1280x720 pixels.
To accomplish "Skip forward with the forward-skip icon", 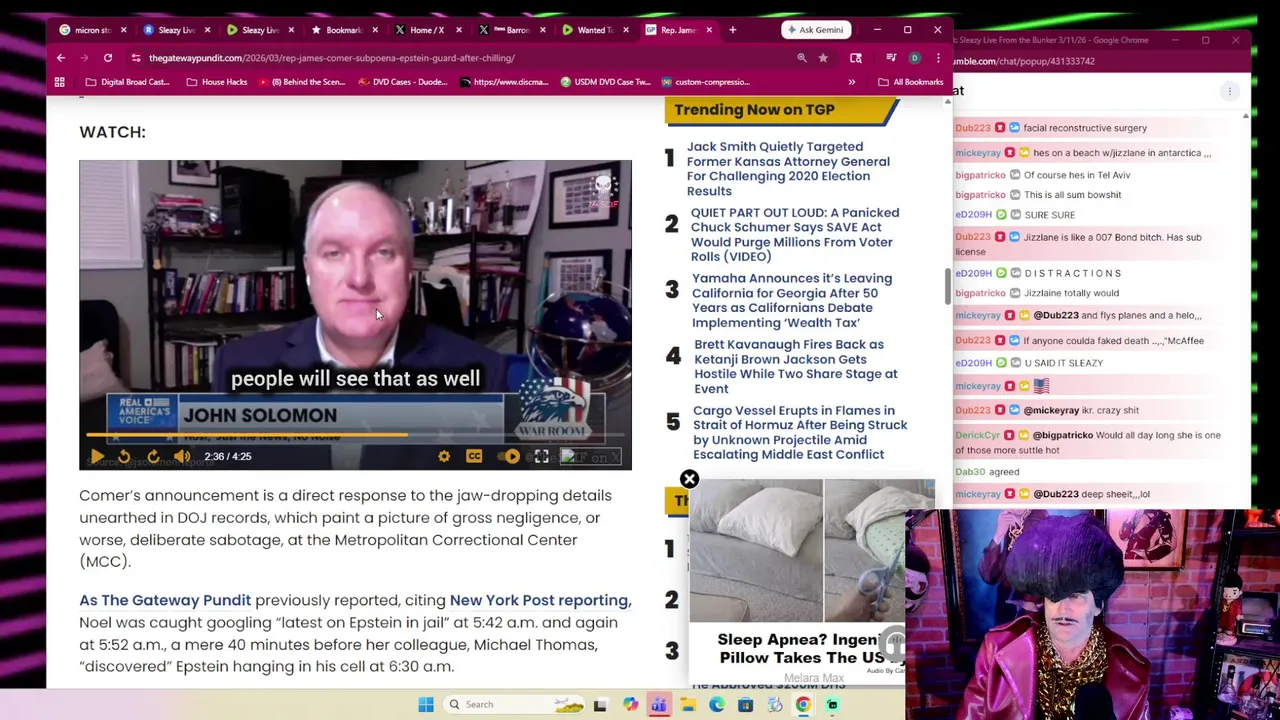I will 153,456.
